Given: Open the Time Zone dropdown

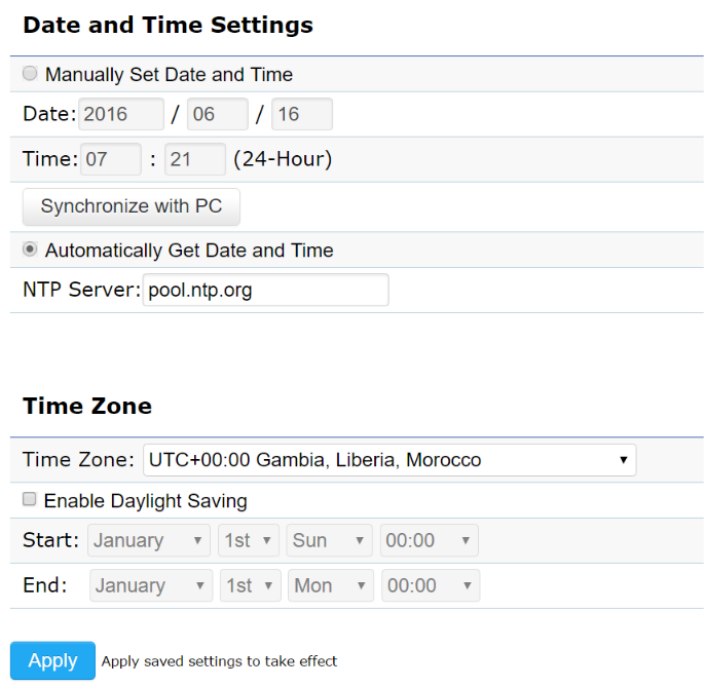Looking at the screenshot, I should [x=389, y=460].
